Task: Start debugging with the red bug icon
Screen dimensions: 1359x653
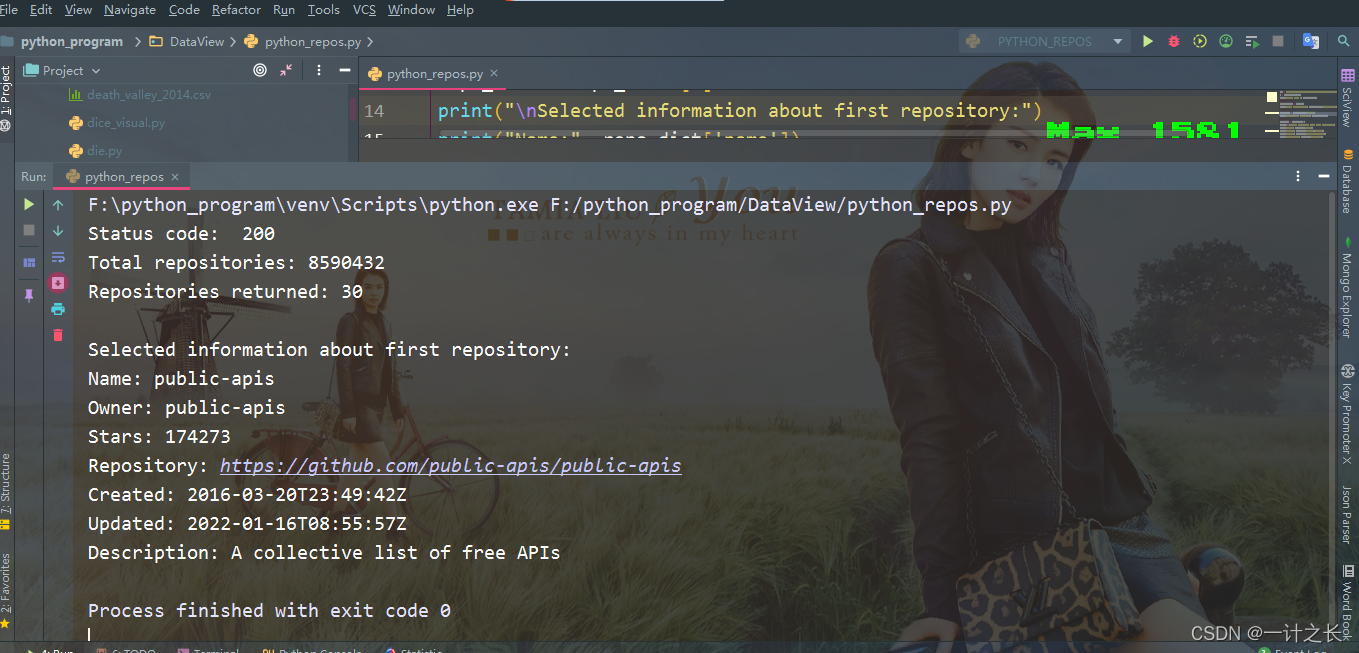Action: (1174, 41)
